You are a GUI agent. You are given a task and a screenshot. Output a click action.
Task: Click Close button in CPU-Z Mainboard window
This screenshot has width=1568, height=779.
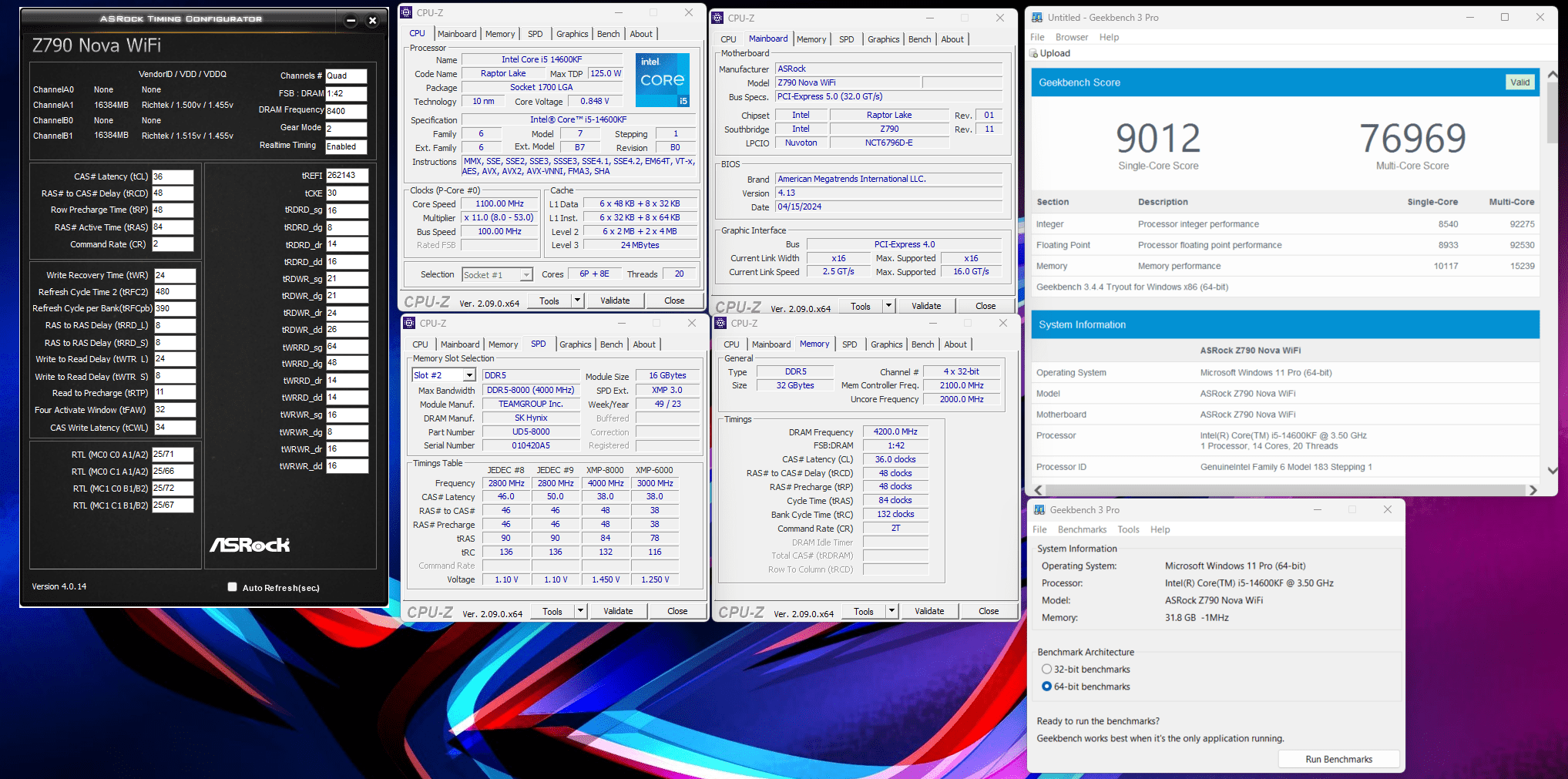click(985, 306)
